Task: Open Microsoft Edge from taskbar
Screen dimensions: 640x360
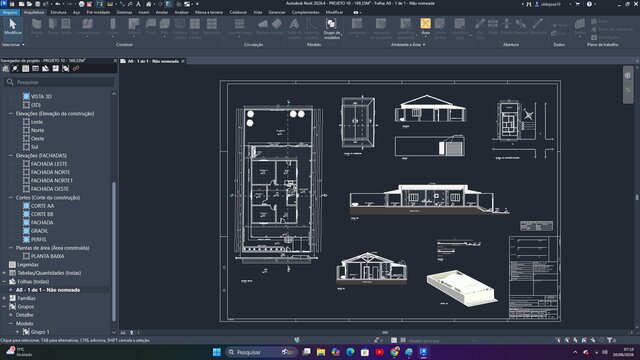Action: (350, 352)
